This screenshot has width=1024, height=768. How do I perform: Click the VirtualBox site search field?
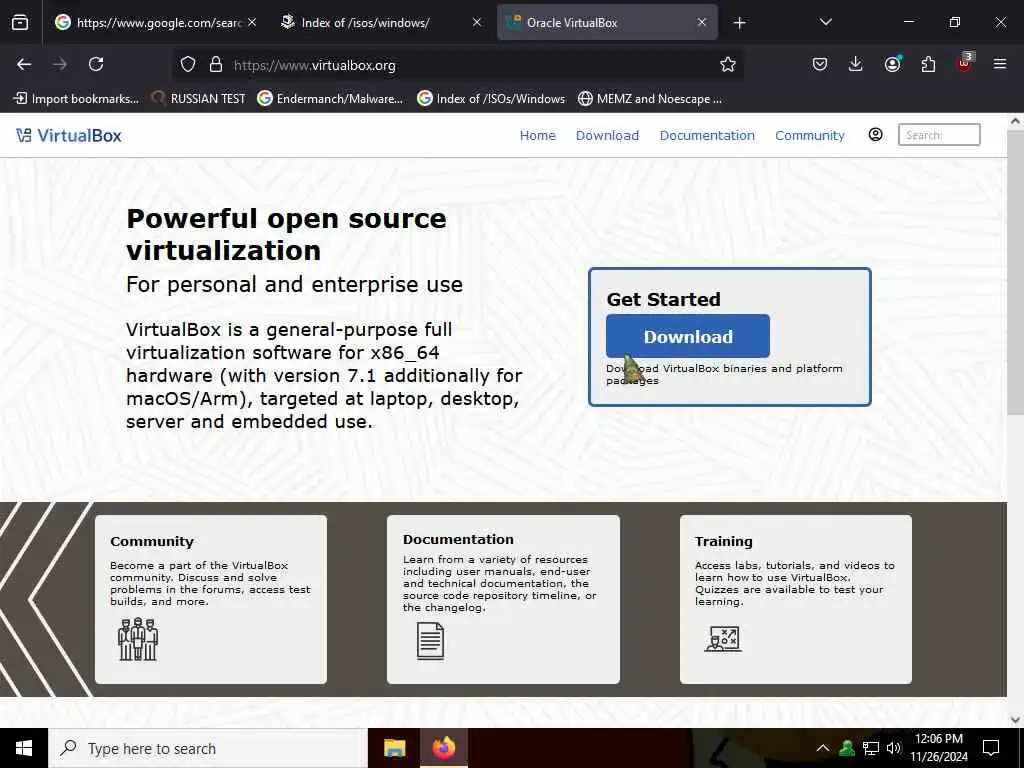click(939, 135)
